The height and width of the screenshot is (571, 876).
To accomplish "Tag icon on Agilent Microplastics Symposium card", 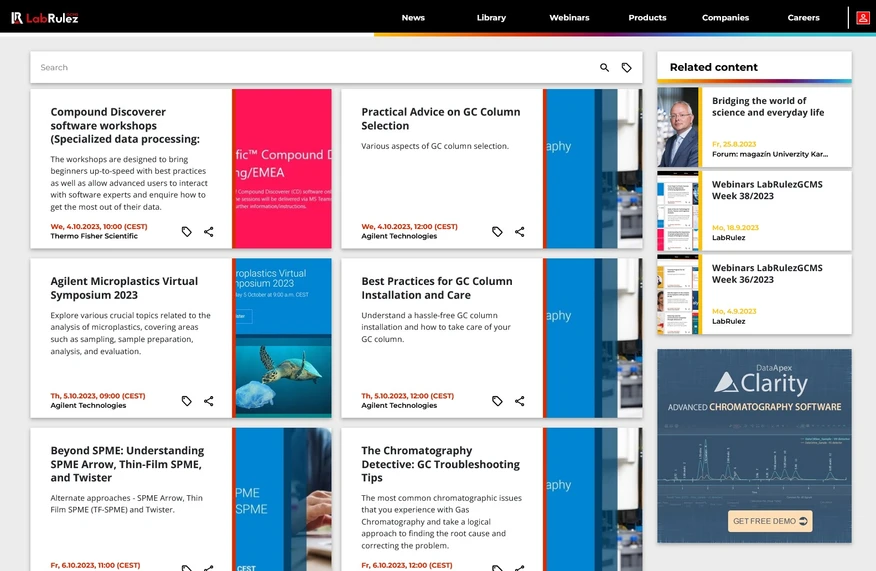I will coord(187,401).
